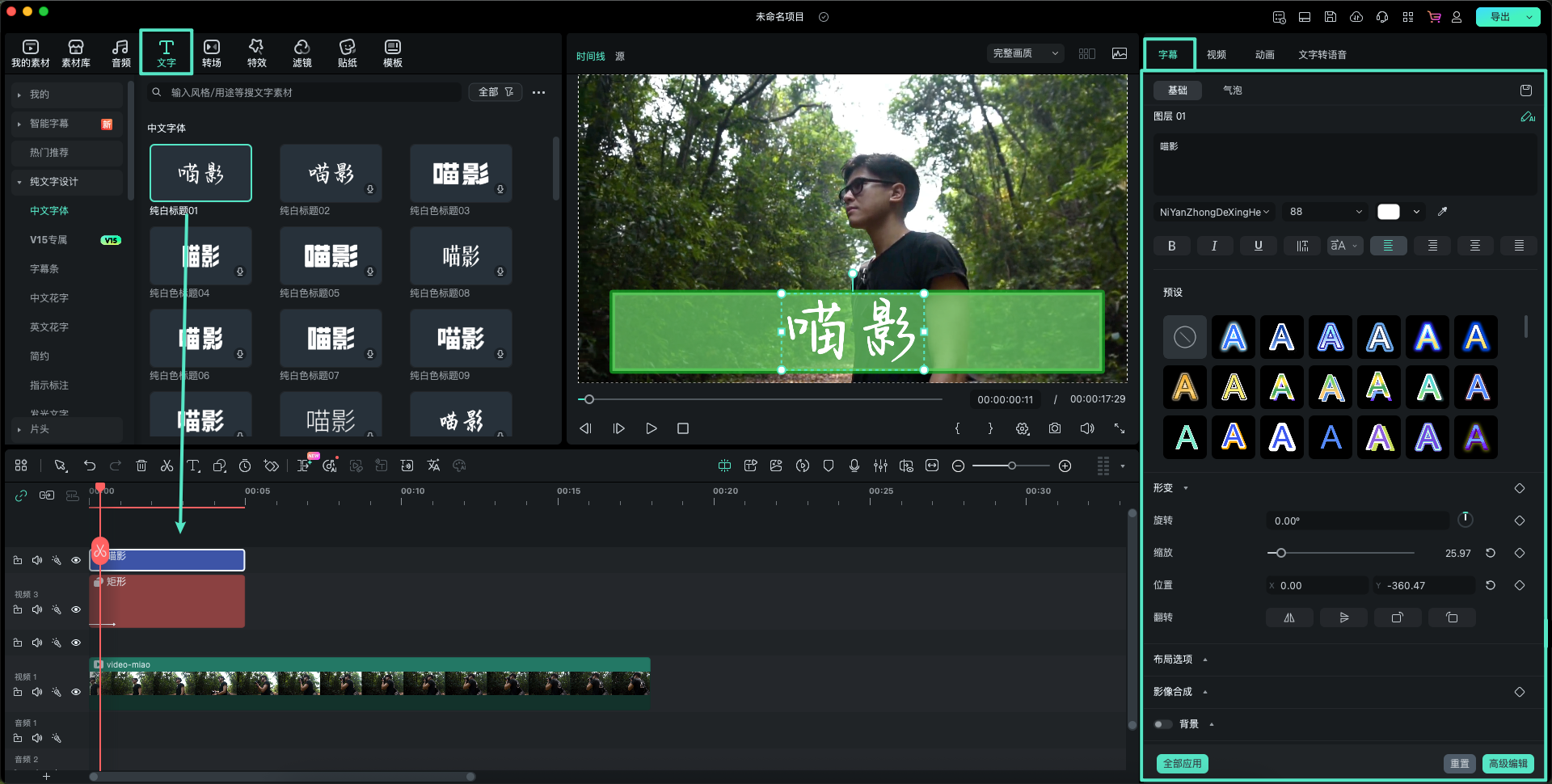
Task: Click the 全部应用 button
Action: [1182, 763]
